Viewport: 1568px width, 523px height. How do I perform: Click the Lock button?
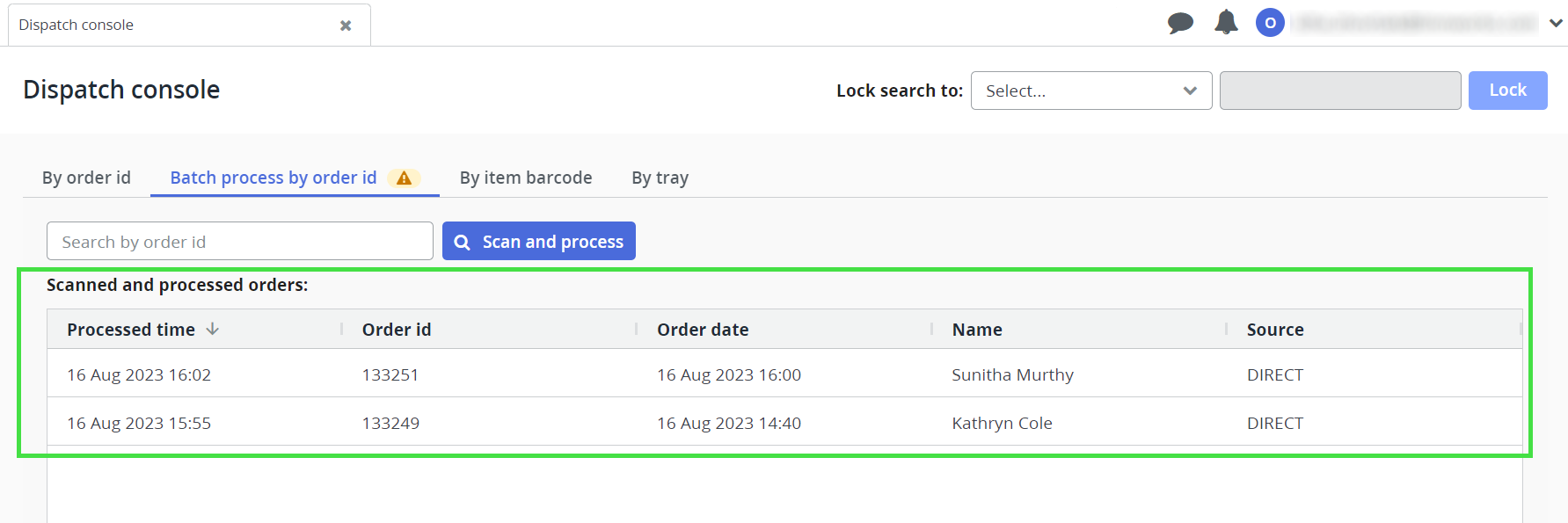(1507, 91)
